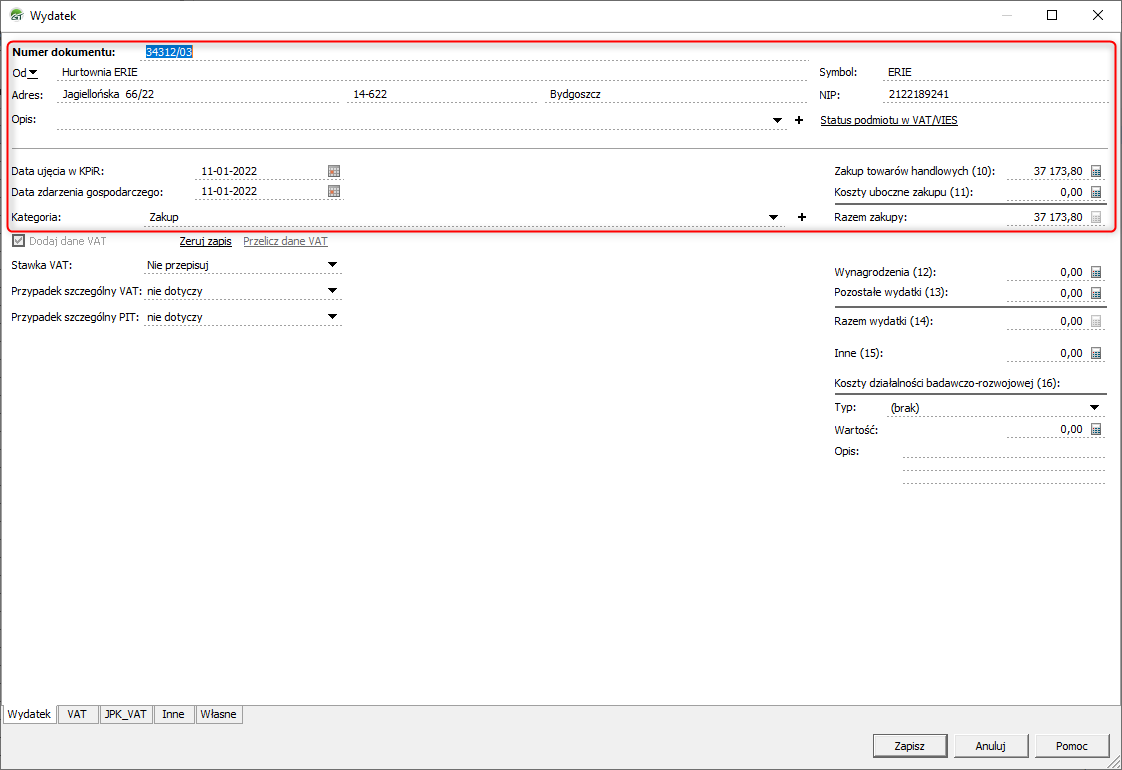Click the Anuluj button
The height and width of the screenshot is (770, 1122).
(990, 746)
